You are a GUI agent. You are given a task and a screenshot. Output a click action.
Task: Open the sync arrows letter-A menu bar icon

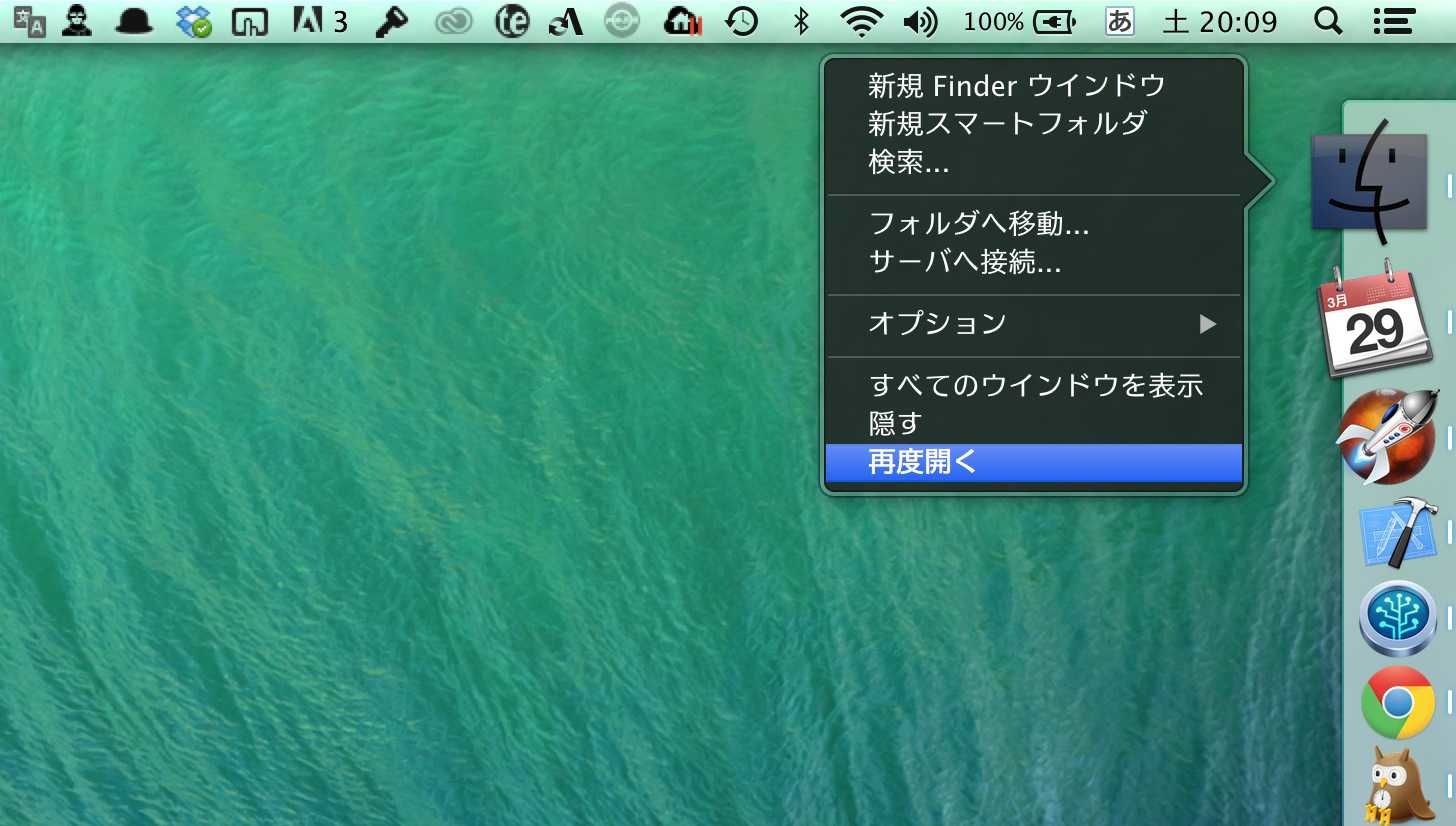click(567, 21)
